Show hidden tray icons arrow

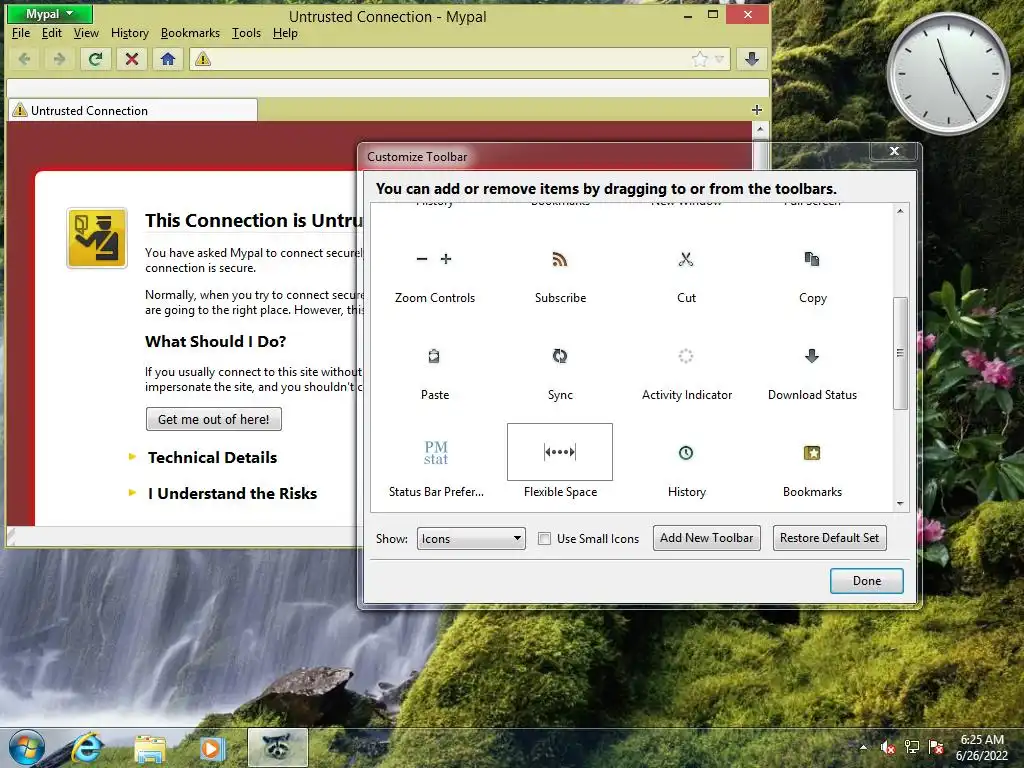coord(863,748)
